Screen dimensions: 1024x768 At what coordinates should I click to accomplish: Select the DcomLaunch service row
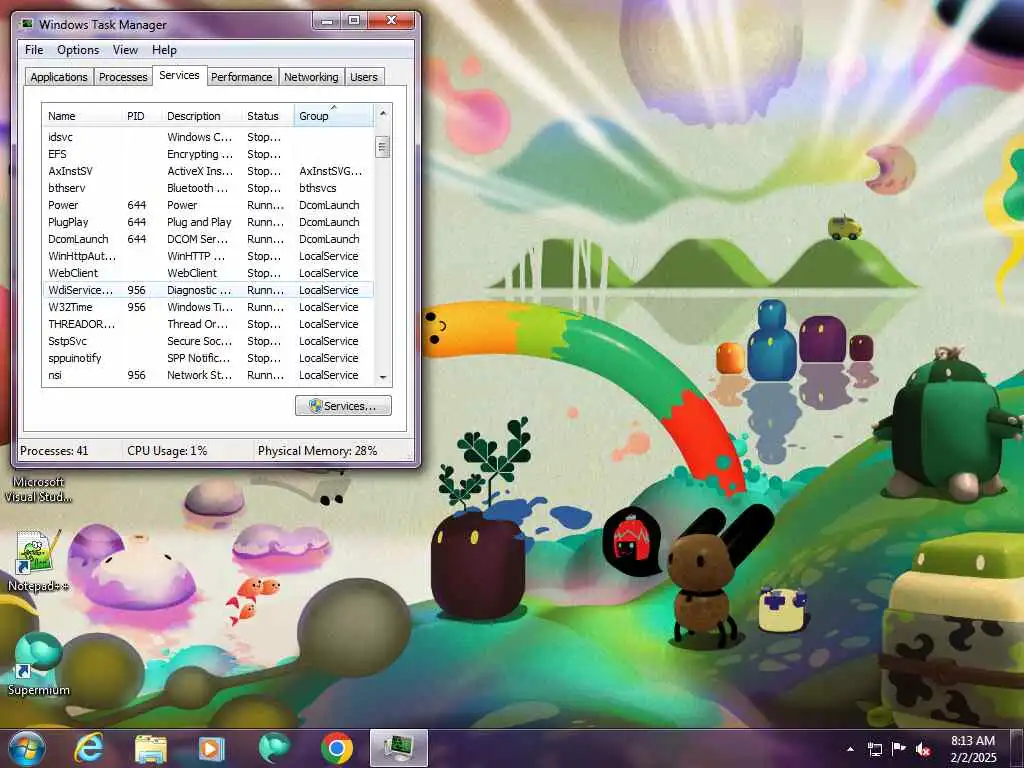click(208, 239)
